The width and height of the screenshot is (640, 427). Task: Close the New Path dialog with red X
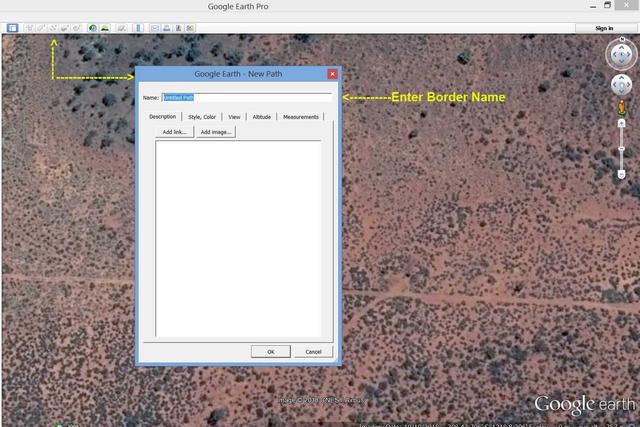click(x=333, y=74)
